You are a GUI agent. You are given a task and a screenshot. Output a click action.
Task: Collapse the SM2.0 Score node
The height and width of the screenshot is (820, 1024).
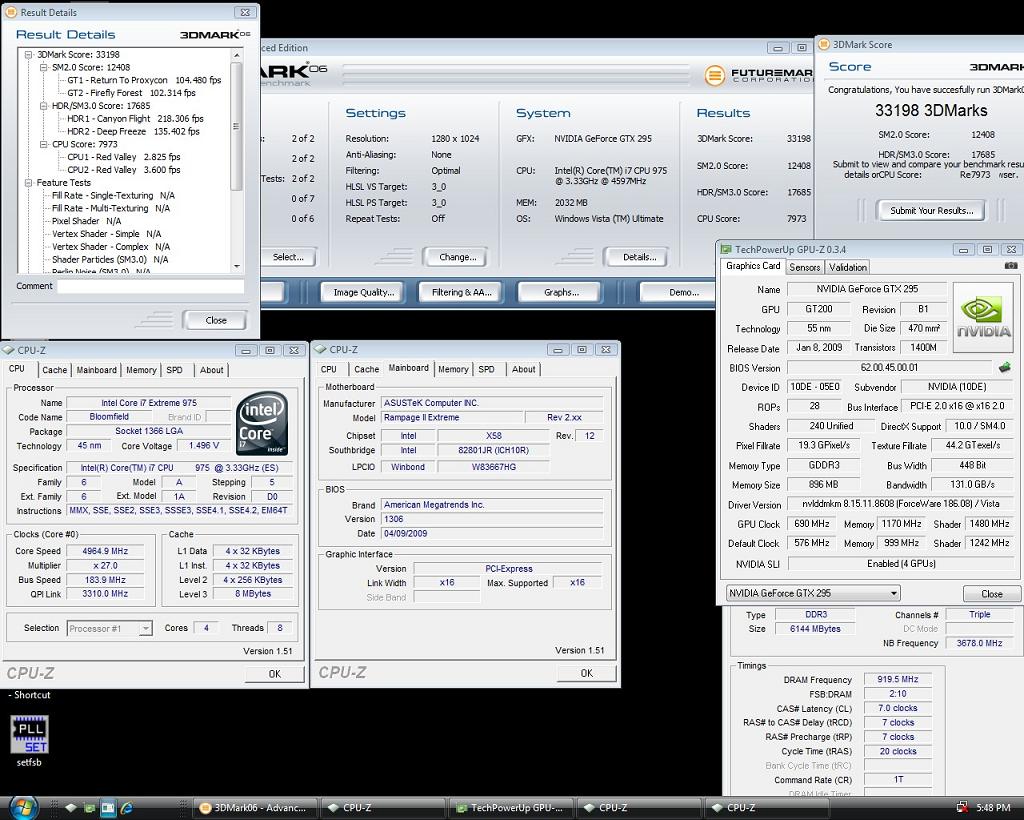(44, 67)
